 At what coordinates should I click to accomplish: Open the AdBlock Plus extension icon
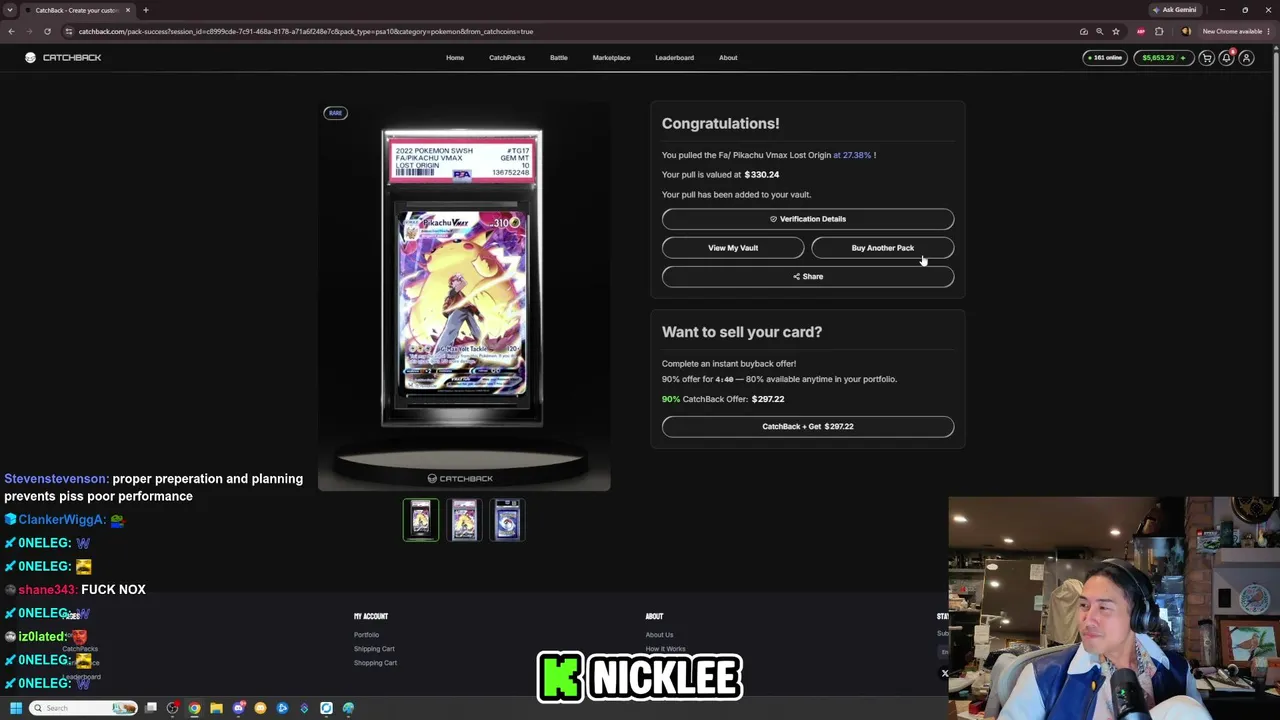1141,31
